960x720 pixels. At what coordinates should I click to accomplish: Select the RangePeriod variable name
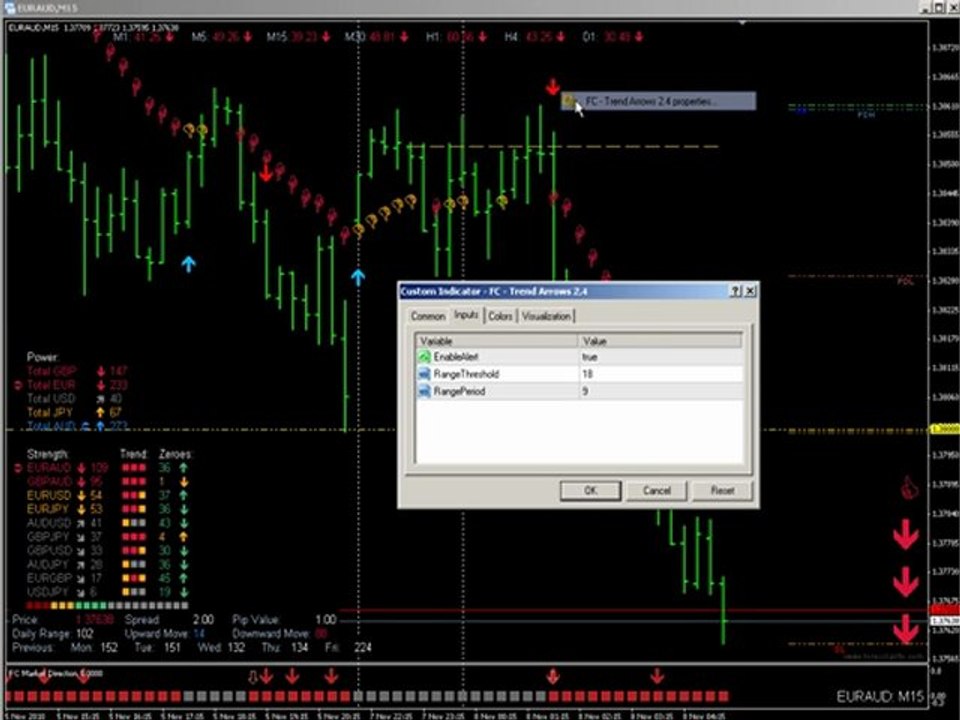click(459, 391)
